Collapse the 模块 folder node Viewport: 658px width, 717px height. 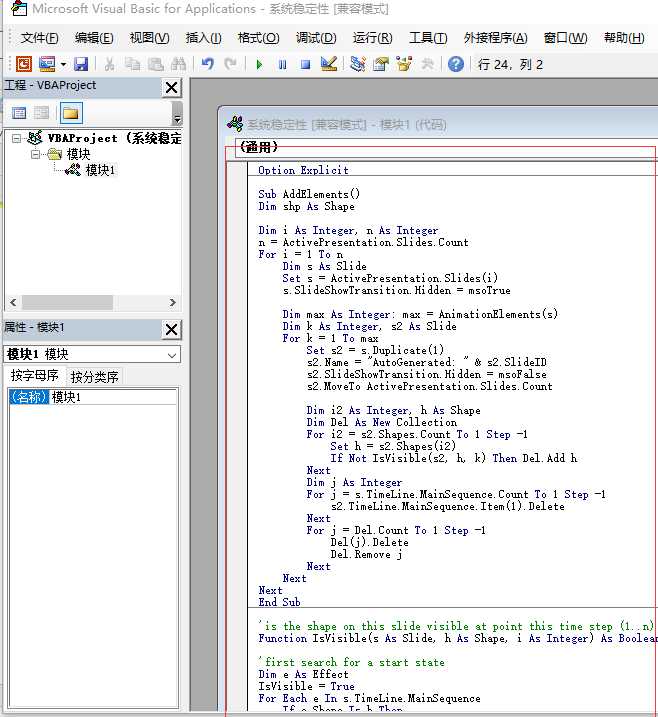coord(36,155)
